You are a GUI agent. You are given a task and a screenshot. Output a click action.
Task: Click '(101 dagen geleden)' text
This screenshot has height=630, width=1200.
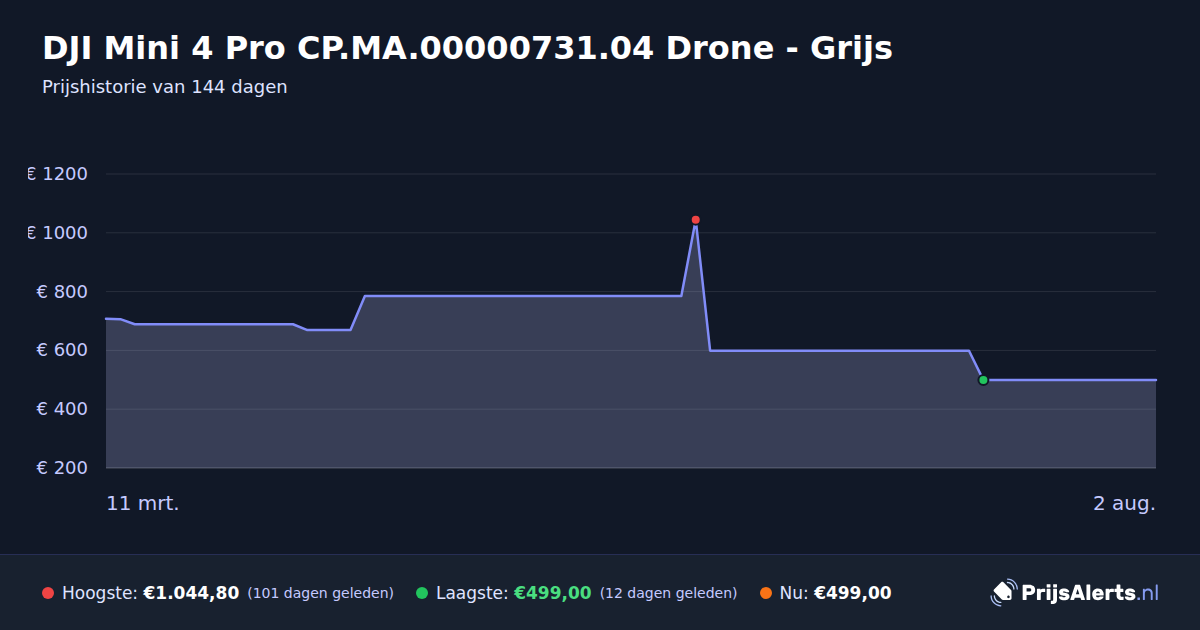pyautogui.click(x=320, y=593)
